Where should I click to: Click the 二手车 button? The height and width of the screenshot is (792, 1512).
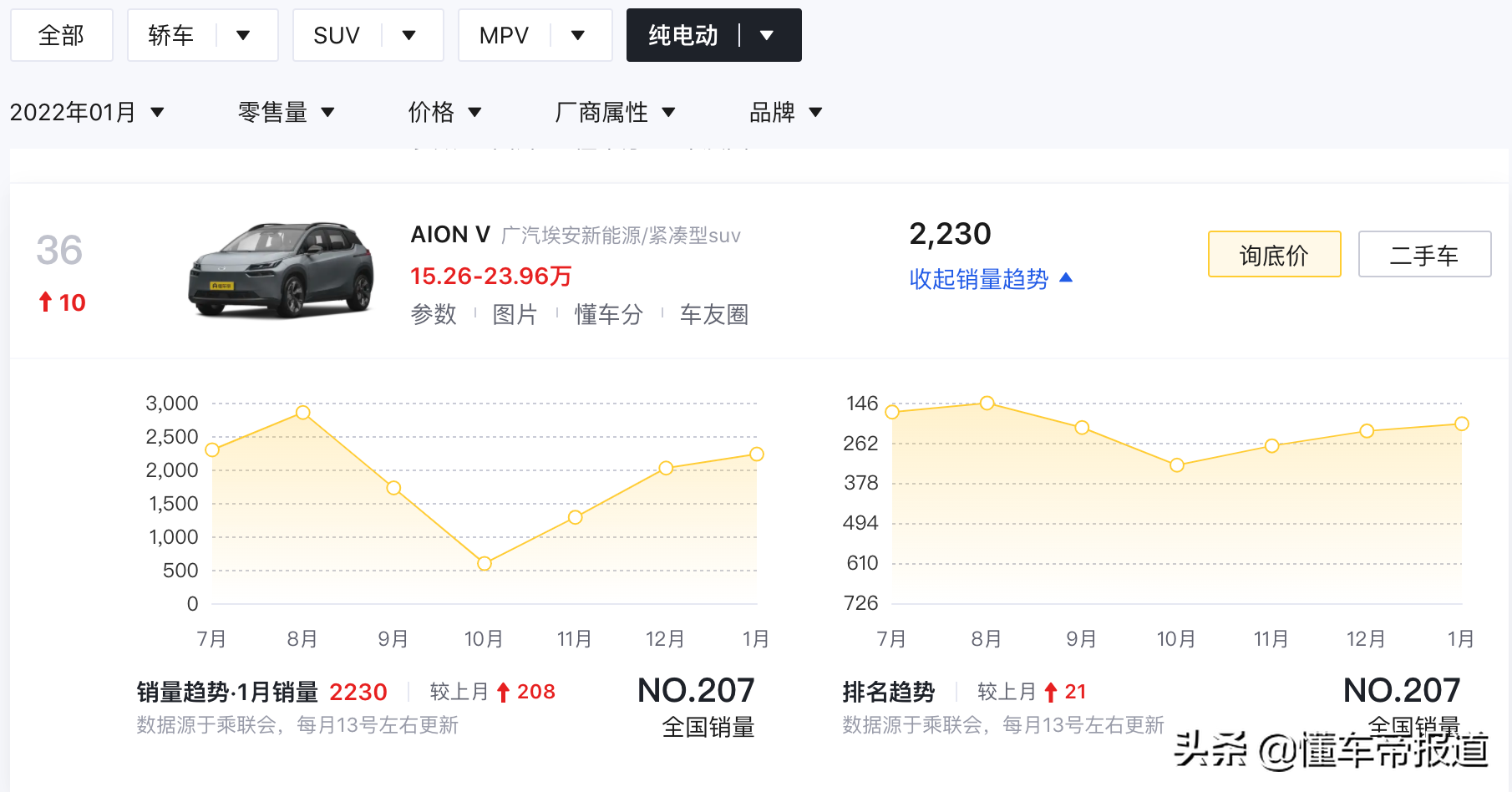point(1424,254)
